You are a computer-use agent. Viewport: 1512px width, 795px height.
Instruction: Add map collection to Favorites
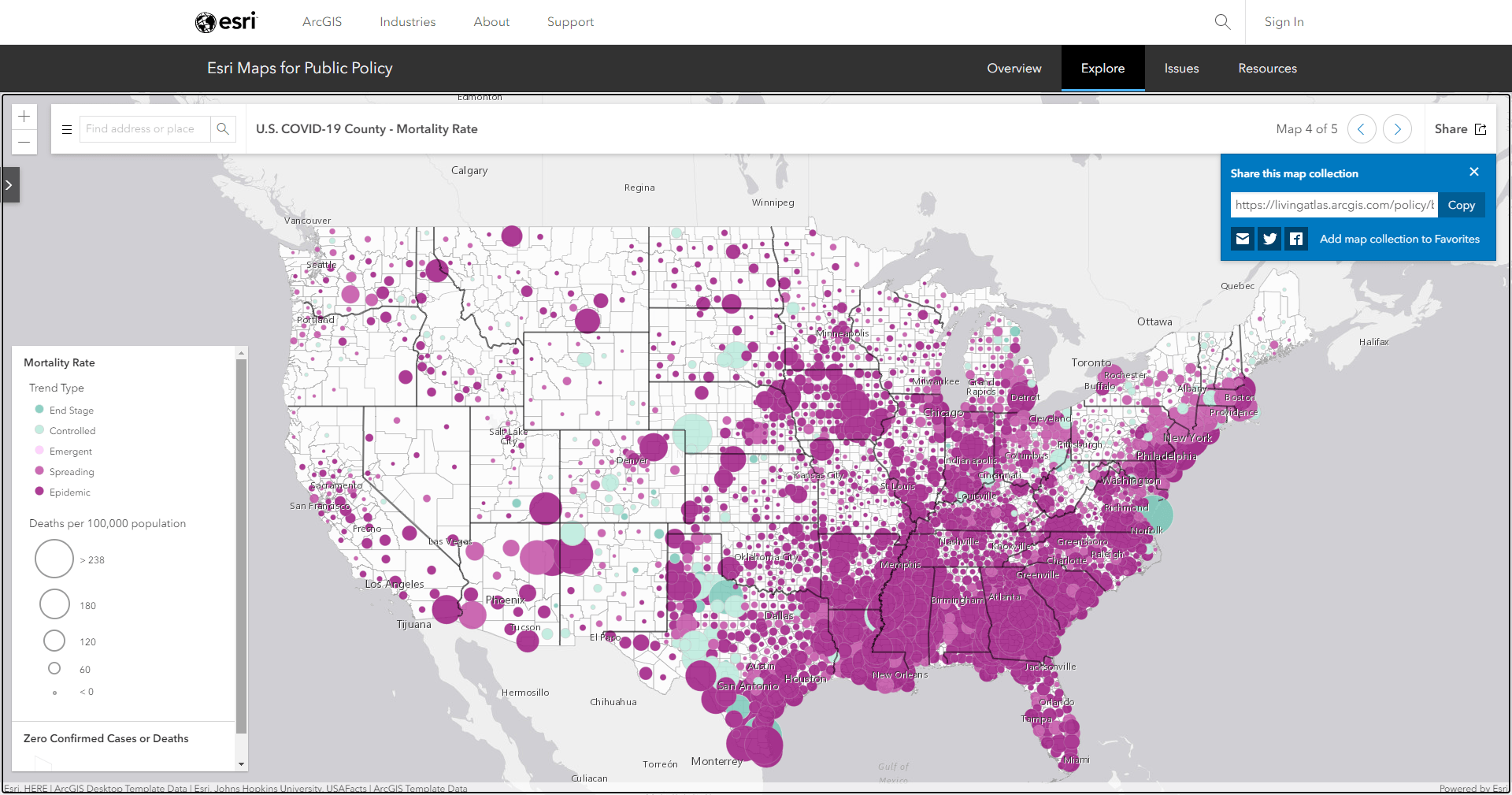pos(1400,239)
